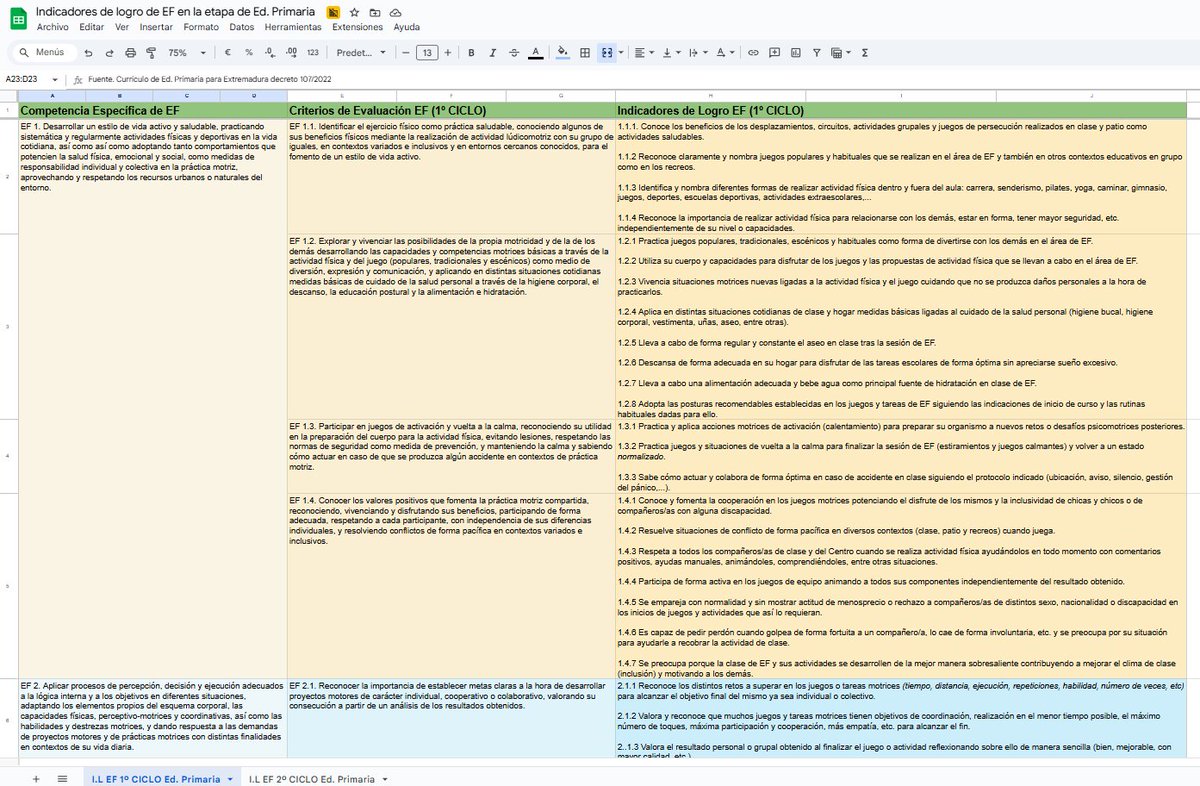Increase font size with plus button
The width and height of the screenshot is (1200, 786).
click(x=448, y=52)
